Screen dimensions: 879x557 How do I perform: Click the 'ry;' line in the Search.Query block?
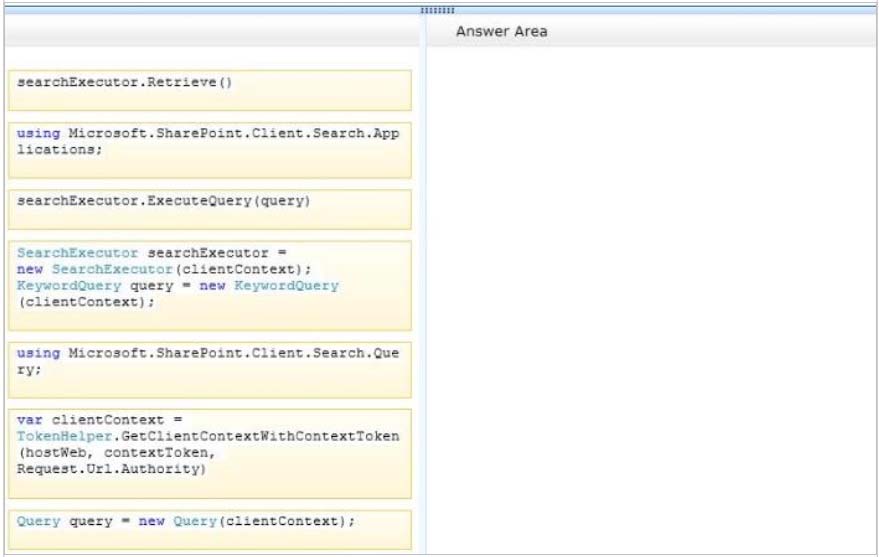pos(29,368)
